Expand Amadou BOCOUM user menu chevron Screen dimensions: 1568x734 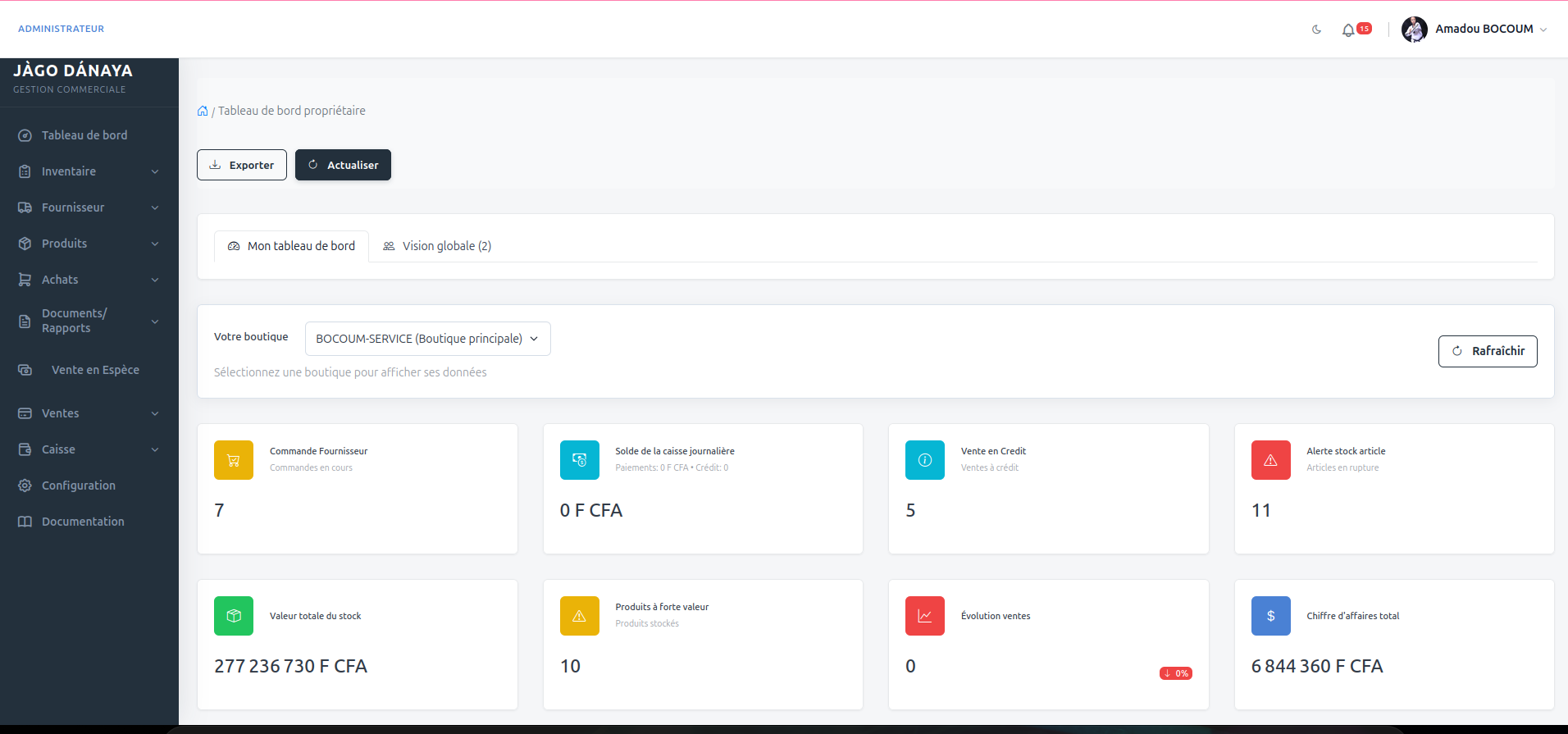pos(1543,30)
